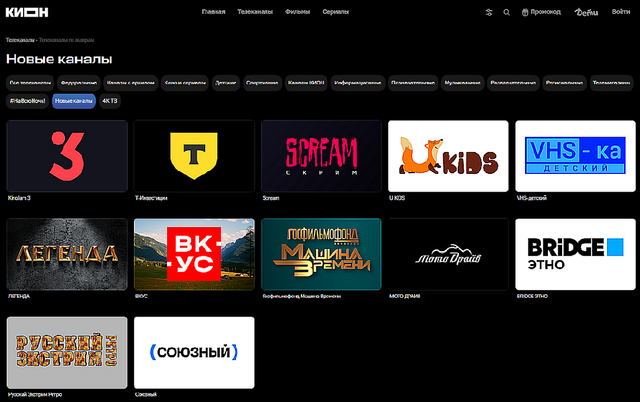The height and width of the screenshot is (402, 640).
Task: Select Детские filter chip
Action: [225, 83]
